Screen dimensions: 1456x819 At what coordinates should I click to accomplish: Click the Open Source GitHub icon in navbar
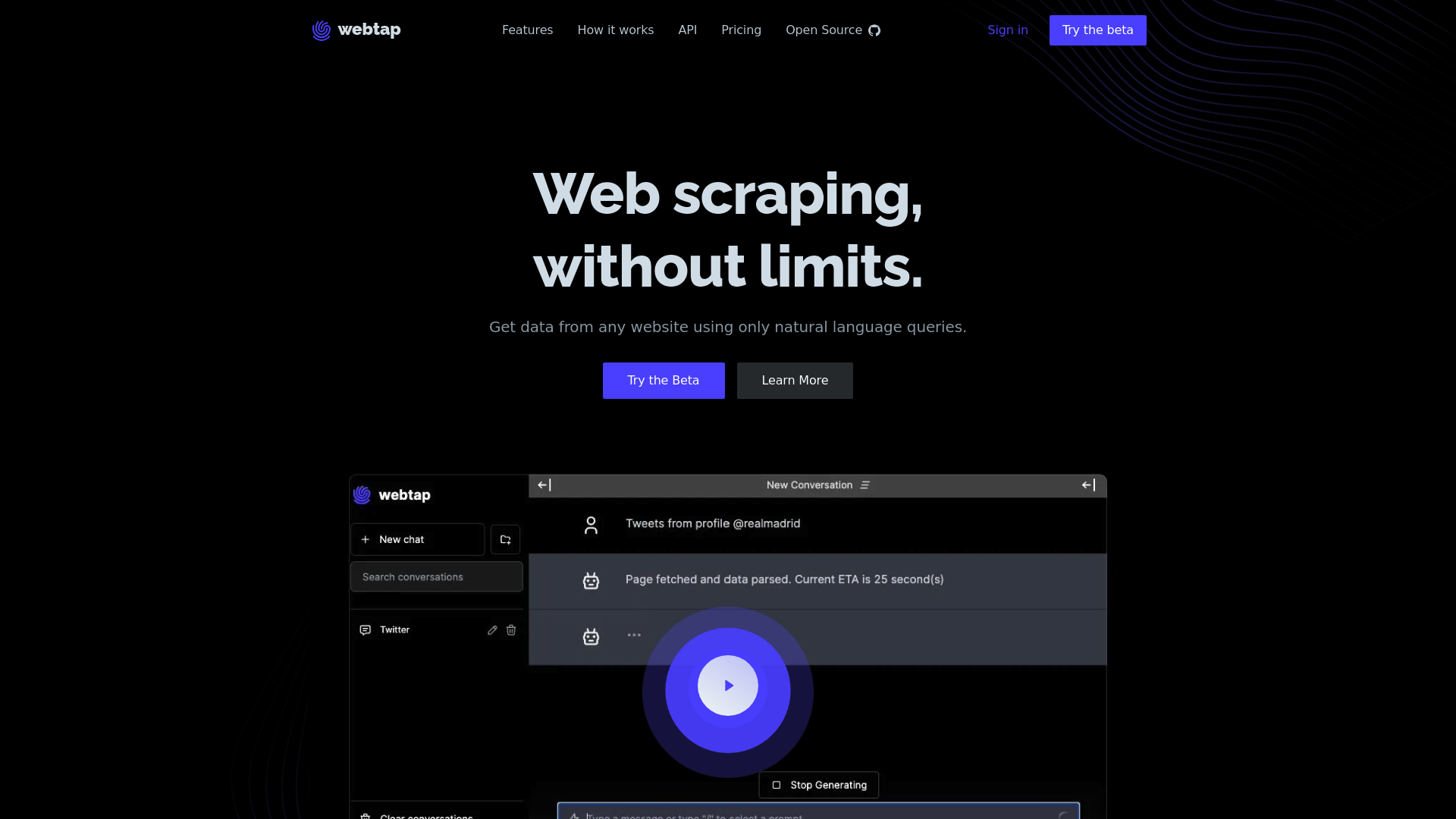pyautogui.click(x=874, y=30)
